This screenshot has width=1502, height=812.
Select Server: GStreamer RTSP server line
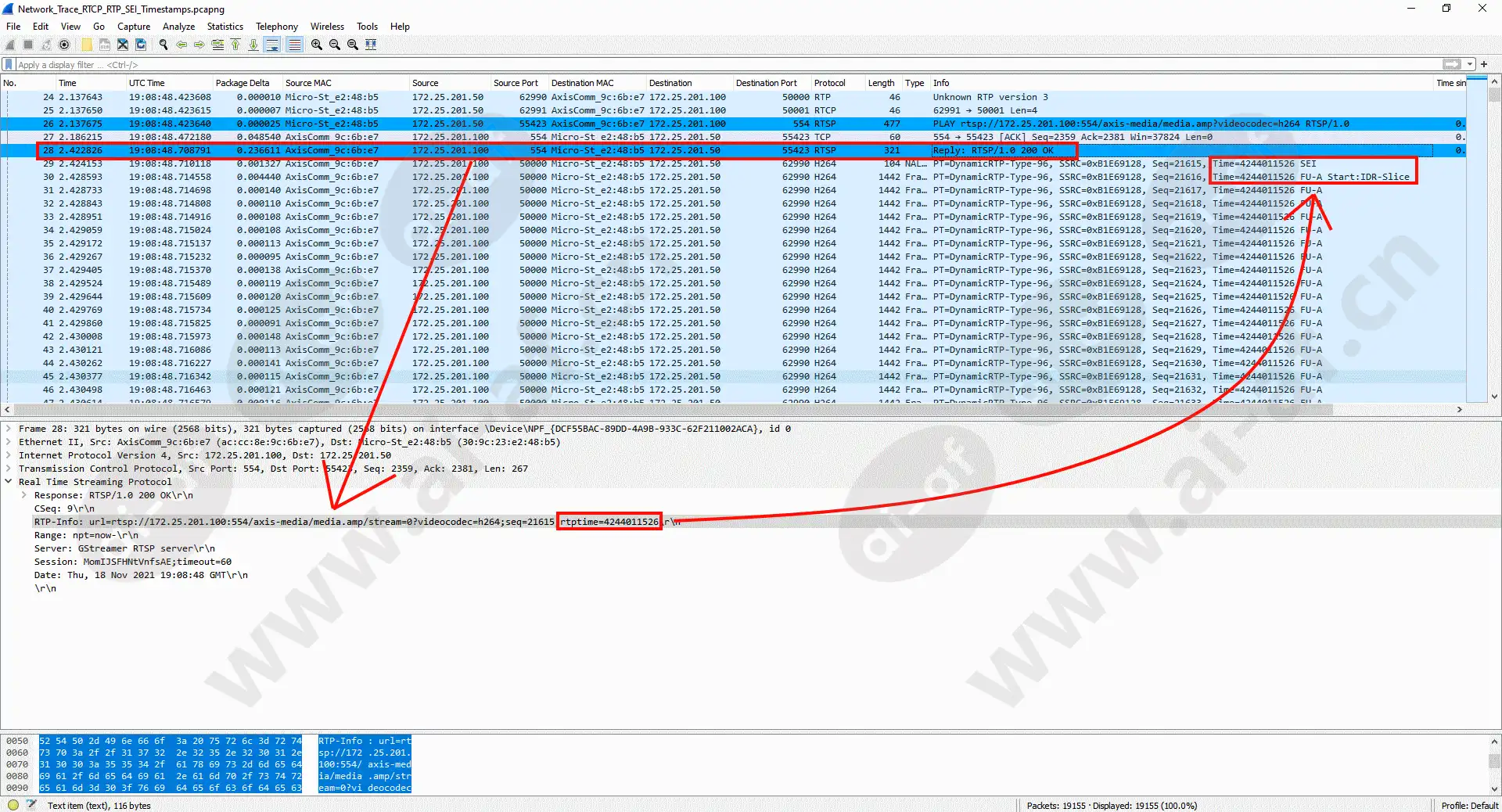pos(124,548)
